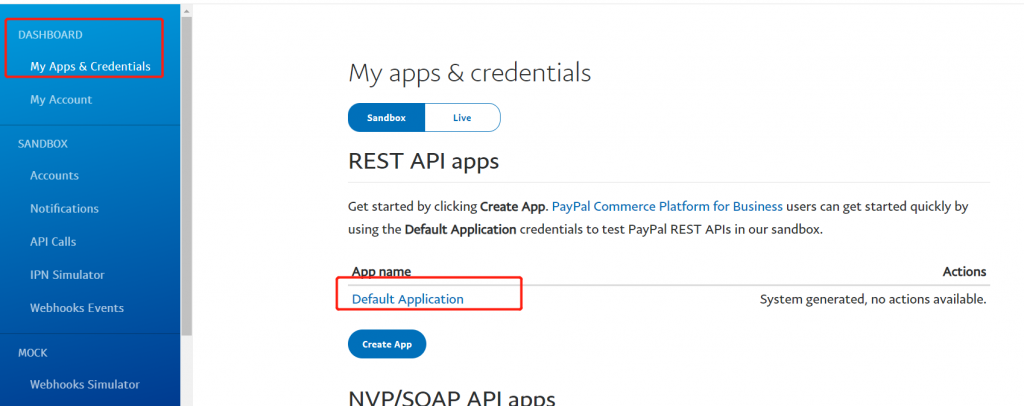Click the App name column header
The height and width of the screenshot is (406, 1024).
[x=381, y=272]
